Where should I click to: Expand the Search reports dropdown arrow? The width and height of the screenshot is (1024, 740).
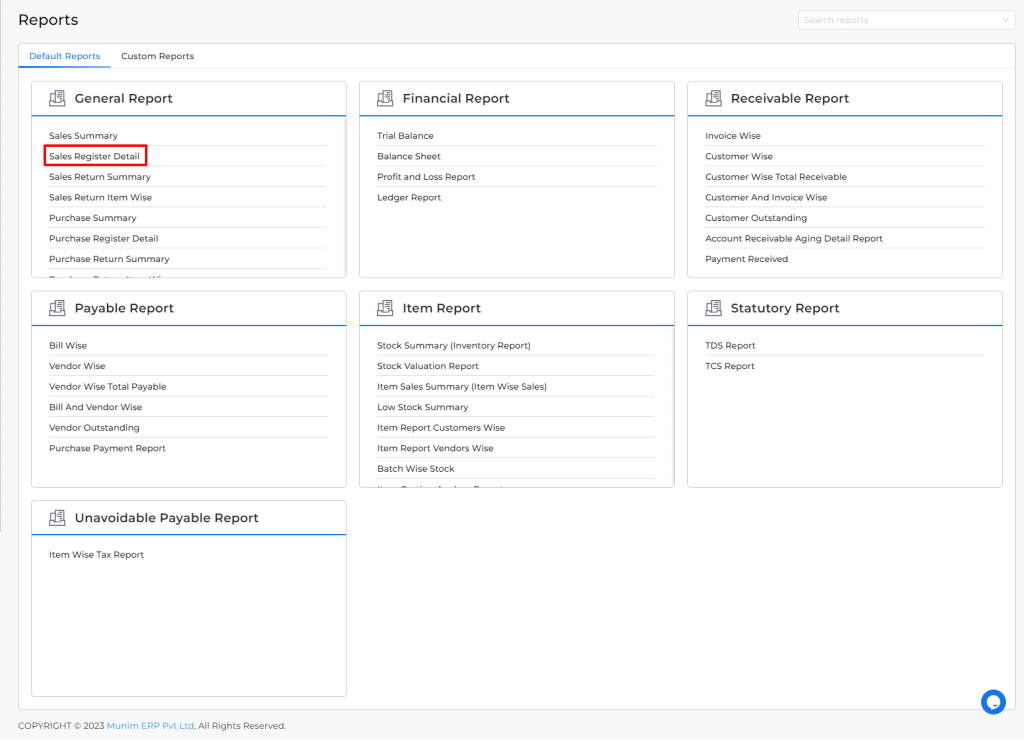(x=1005, y=20)
